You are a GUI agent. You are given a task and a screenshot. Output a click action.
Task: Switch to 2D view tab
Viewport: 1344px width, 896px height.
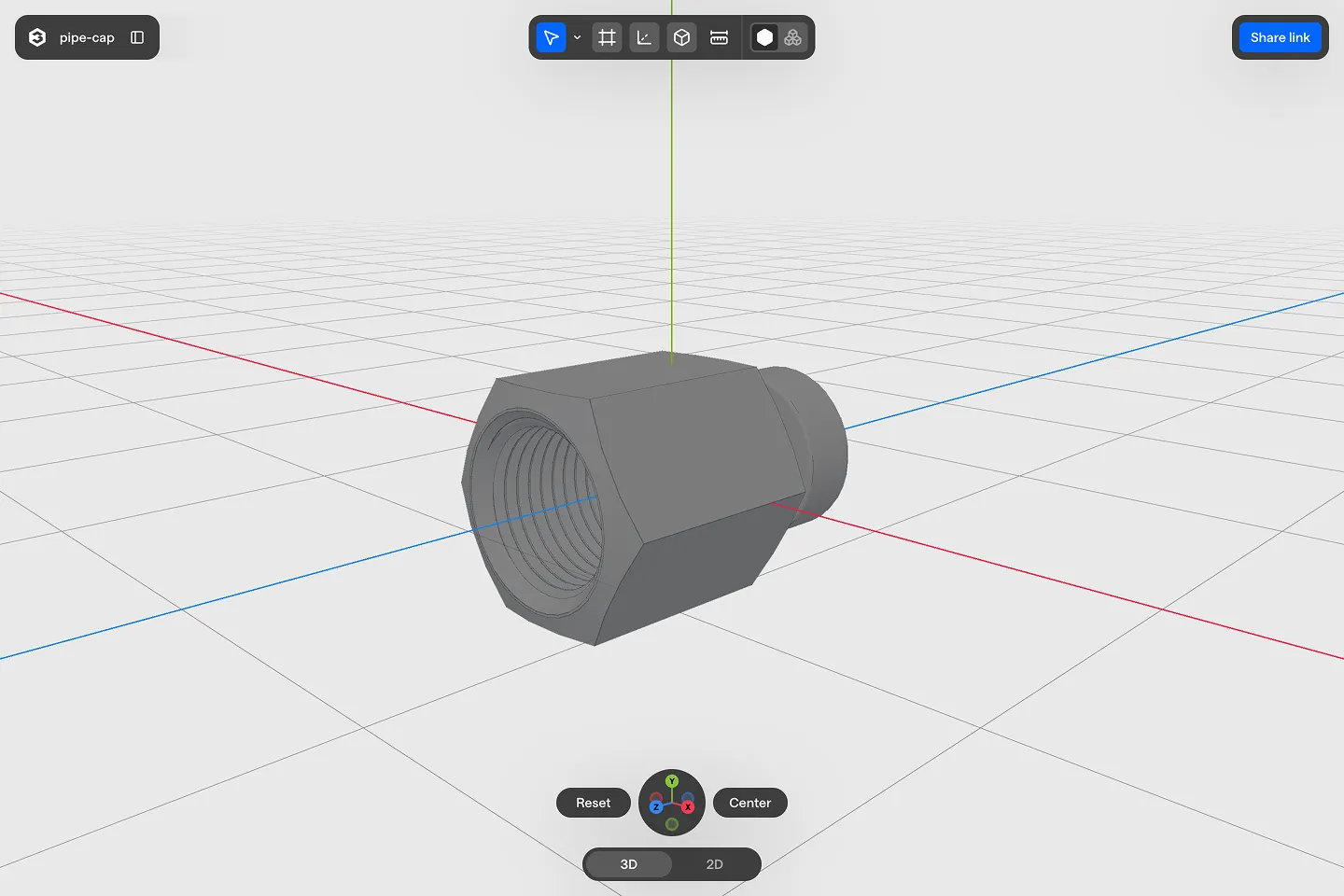coord(715,864)
